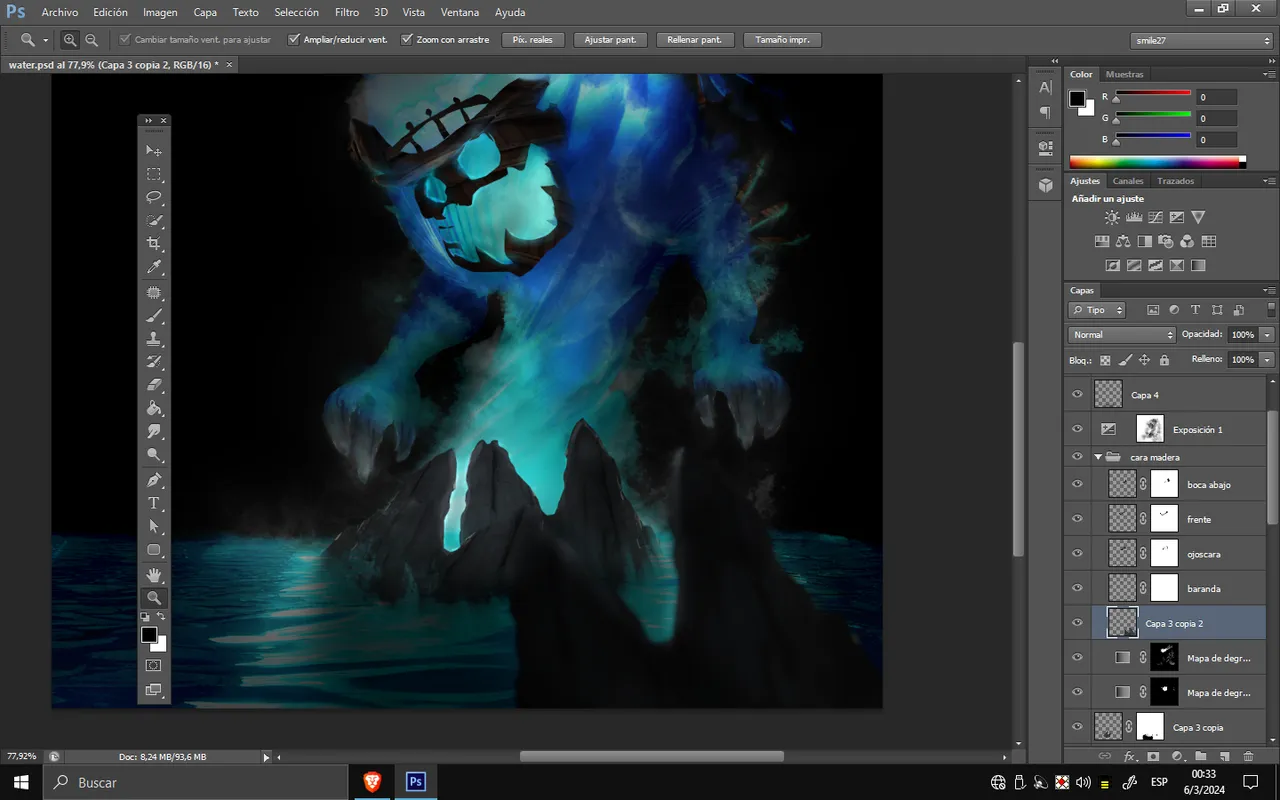
Task: Select the Eyedropper tool
Action: [x=154, y=267]
